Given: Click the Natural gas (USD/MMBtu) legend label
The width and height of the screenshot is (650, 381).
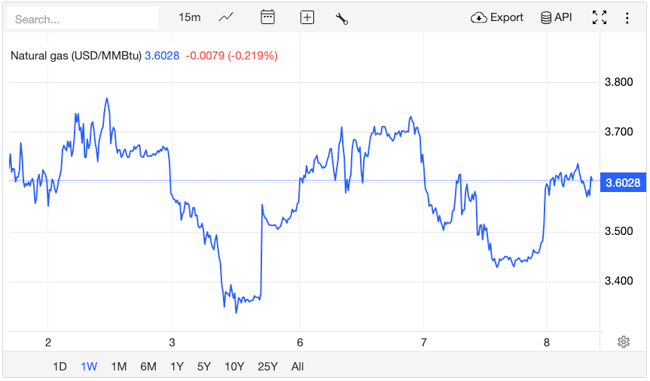Looking at the screenshot, I should point(76,56).
